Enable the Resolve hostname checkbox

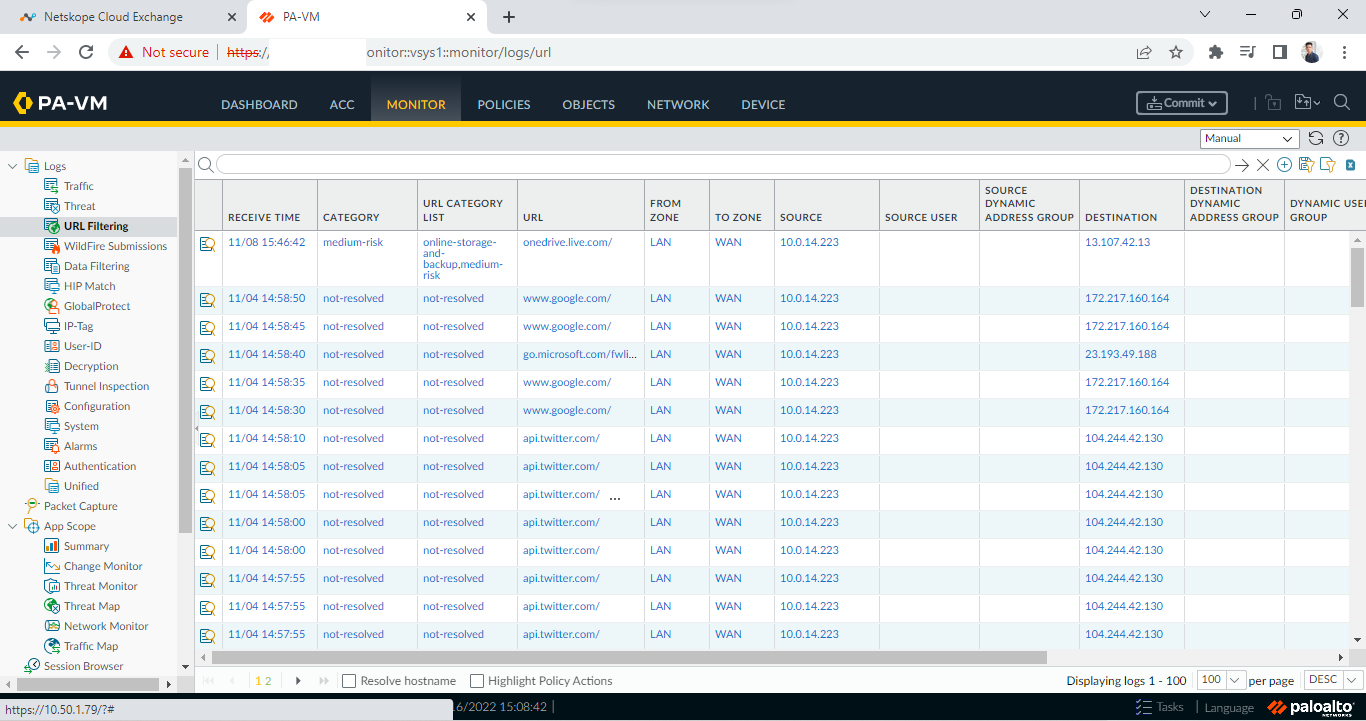coord(349,681)
